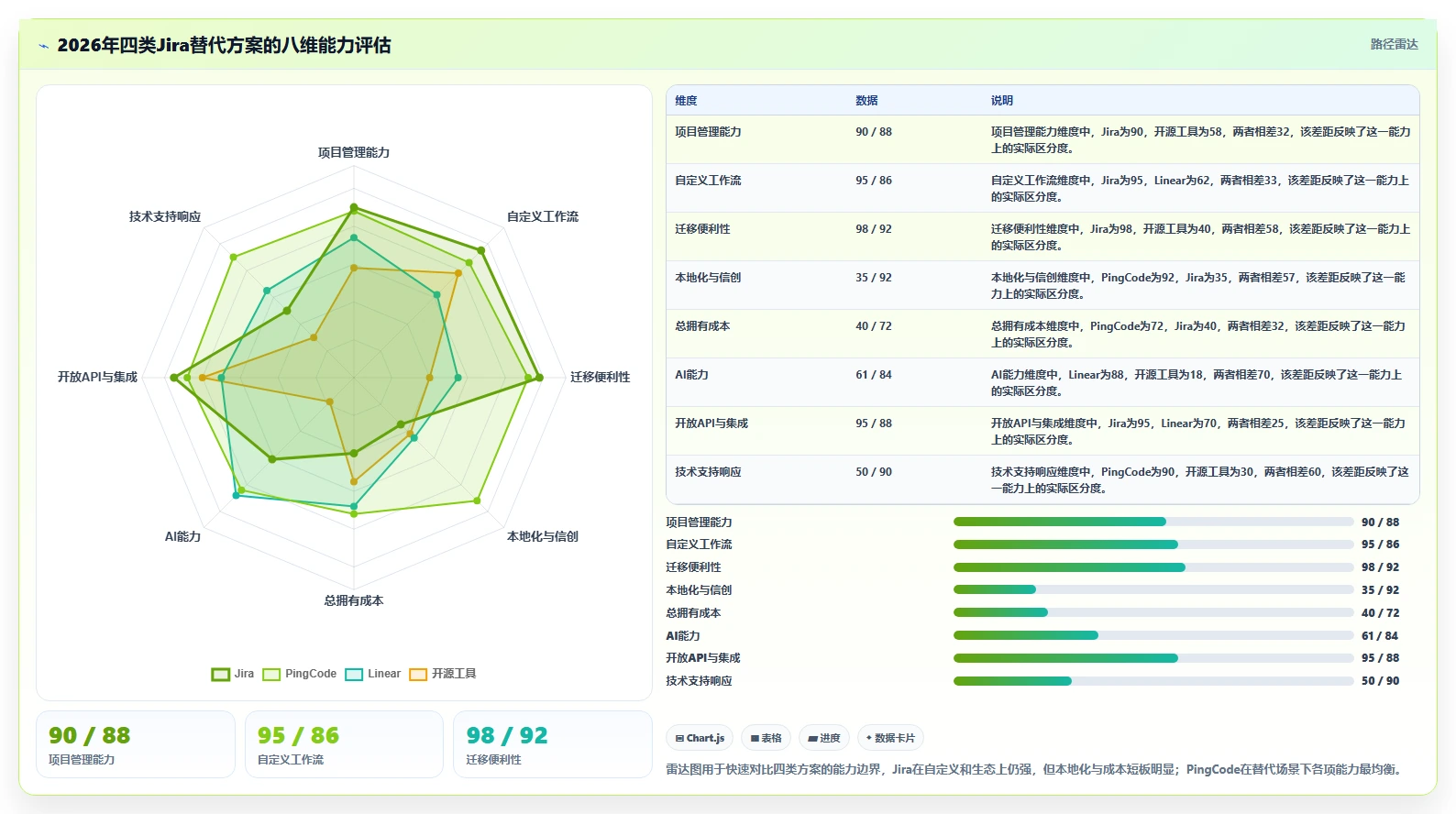1456x814 pixels.
Task: Click the 迁移便利性 progress bar
Action: coord(1153,567)
